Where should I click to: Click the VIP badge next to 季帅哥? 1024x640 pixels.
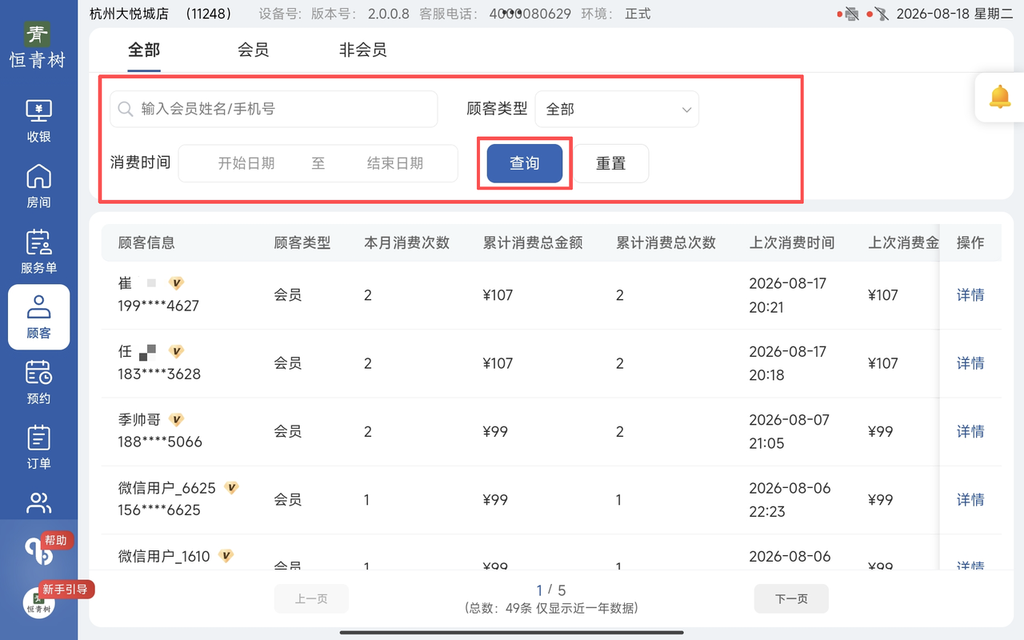pos(176,419)
